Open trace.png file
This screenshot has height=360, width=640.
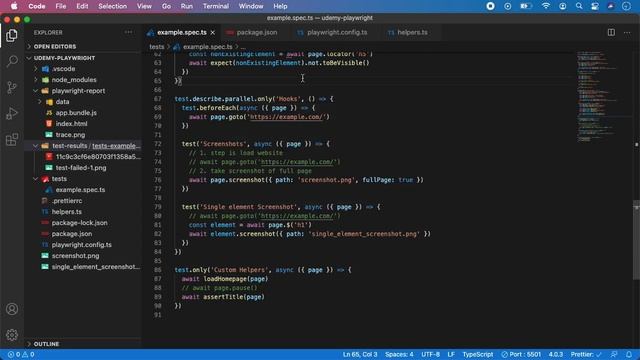click(x=70, y=135)
